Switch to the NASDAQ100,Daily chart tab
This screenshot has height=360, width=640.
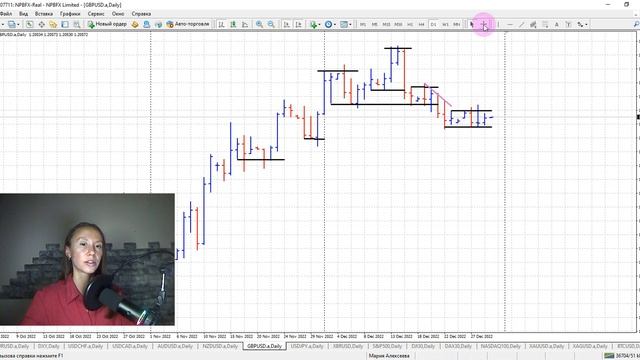pyautogui.click(x=500, y=346)
